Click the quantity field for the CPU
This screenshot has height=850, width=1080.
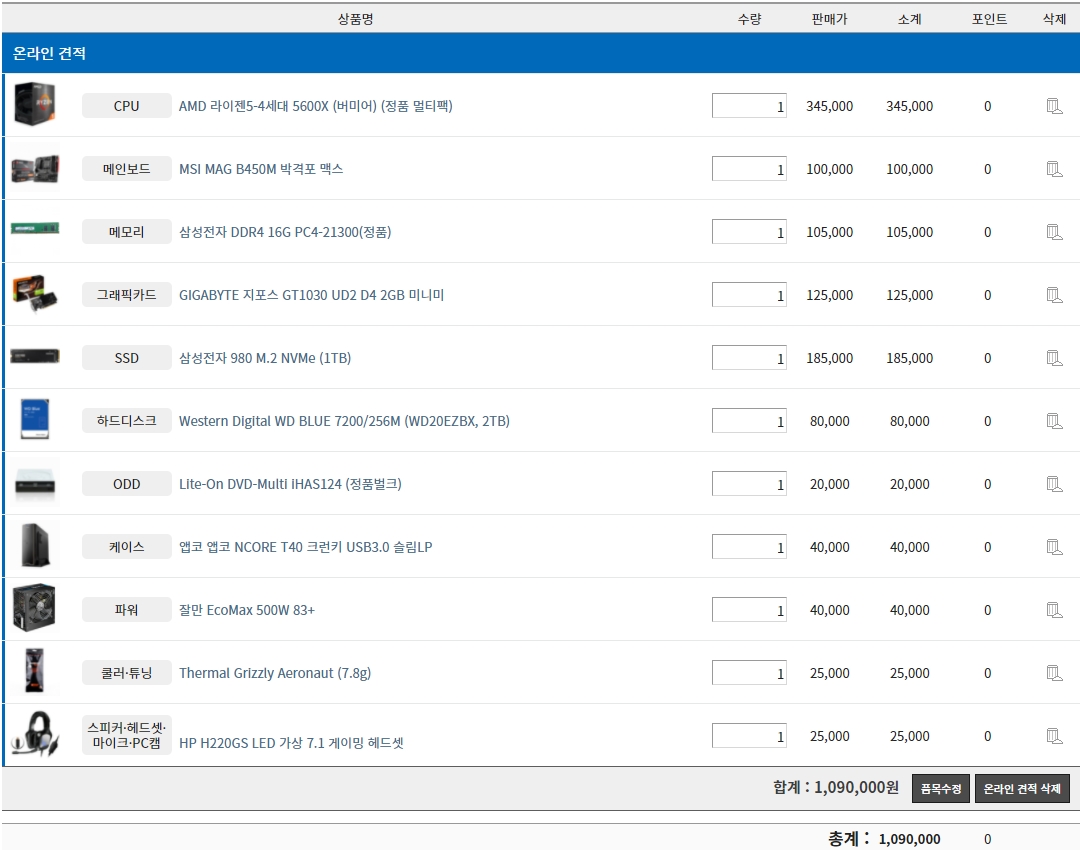[749, 106]
